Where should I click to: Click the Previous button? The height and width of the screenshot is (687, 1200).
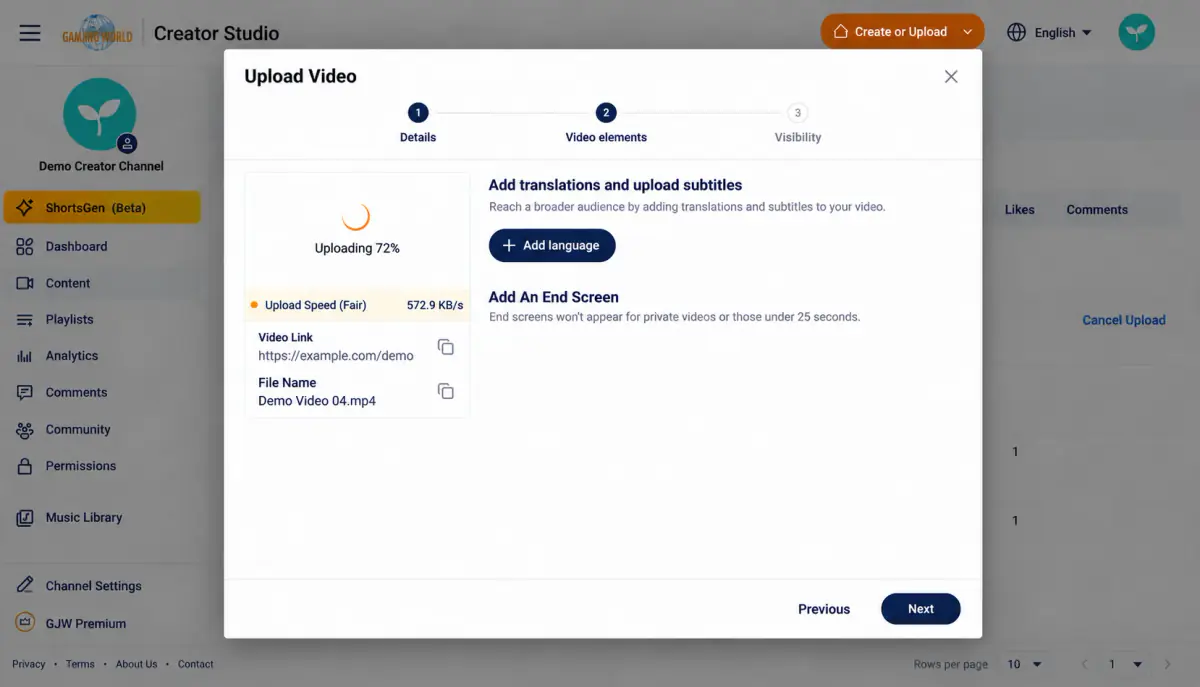[824, 609]
